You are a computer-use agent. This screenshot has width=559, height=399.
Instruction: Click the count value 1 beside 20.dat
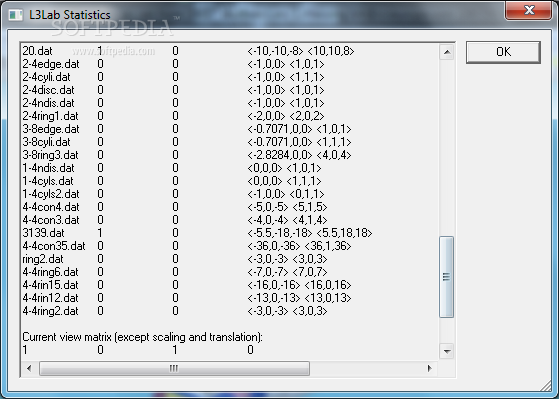pos(100,51)
